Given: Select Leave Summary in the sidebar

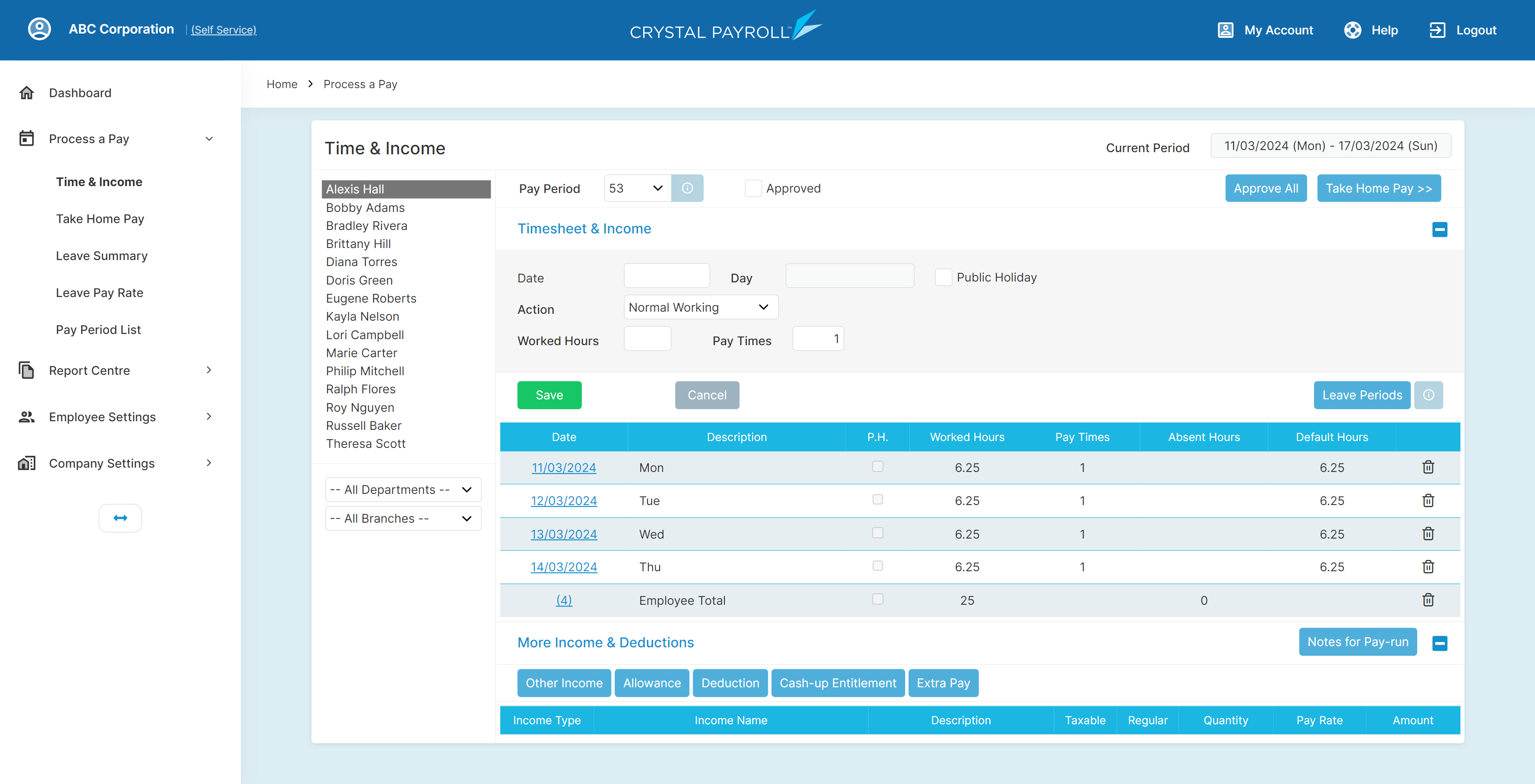Looking at the screenshot, I should pos(101,256).
